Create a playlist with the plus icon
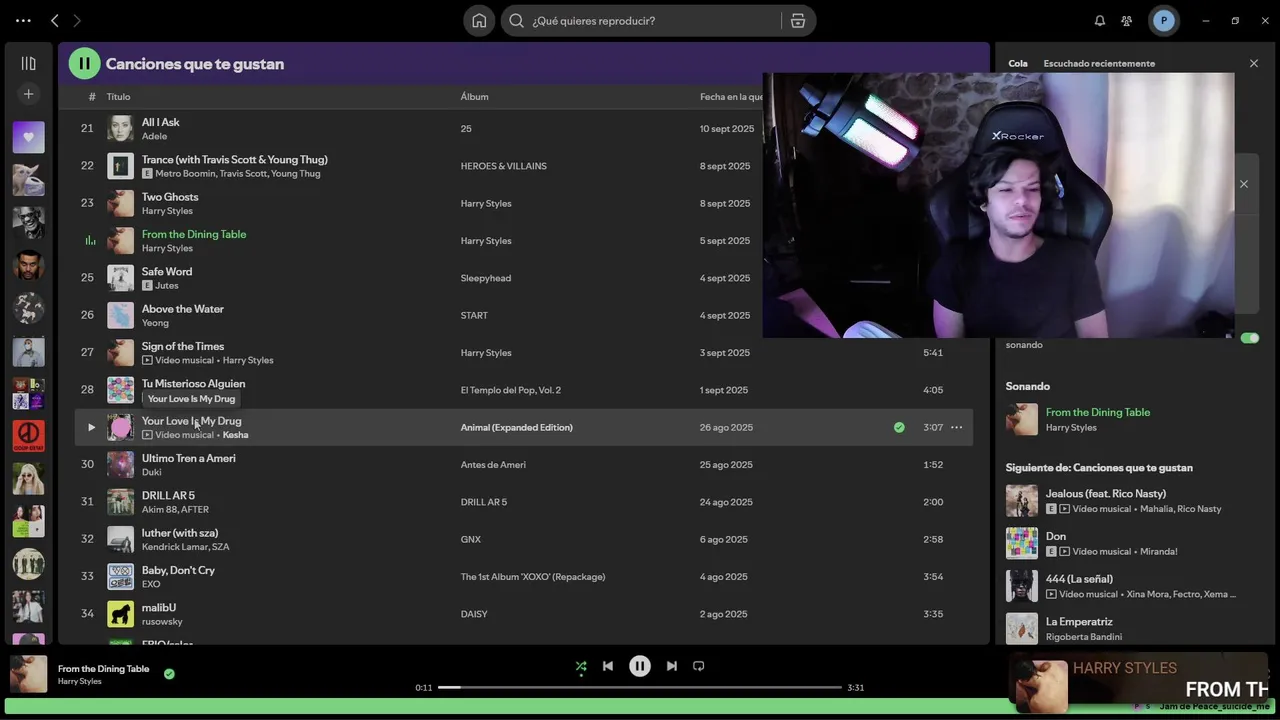The width and height of the screenshot is (1280, 720). [x=28, y=93]
